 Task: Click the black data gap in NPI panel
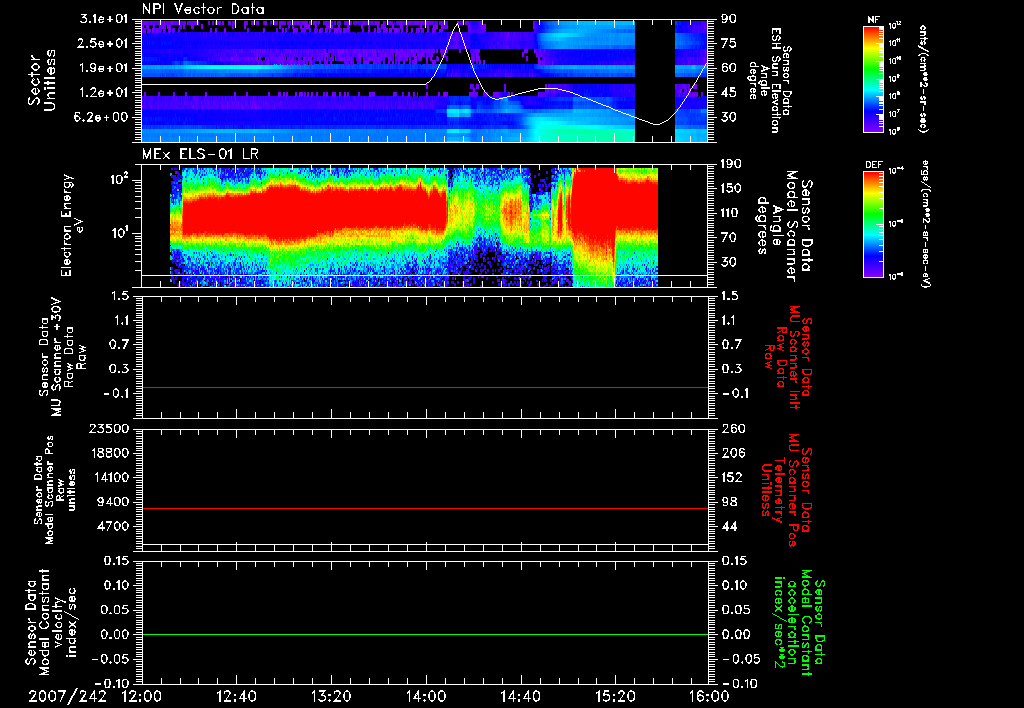click(x=654, y=80)
